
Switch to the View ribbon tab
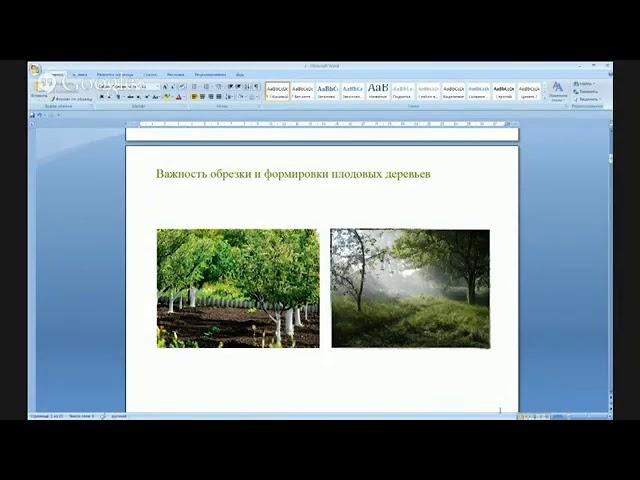pyautogui.click(x=240, y=75)
